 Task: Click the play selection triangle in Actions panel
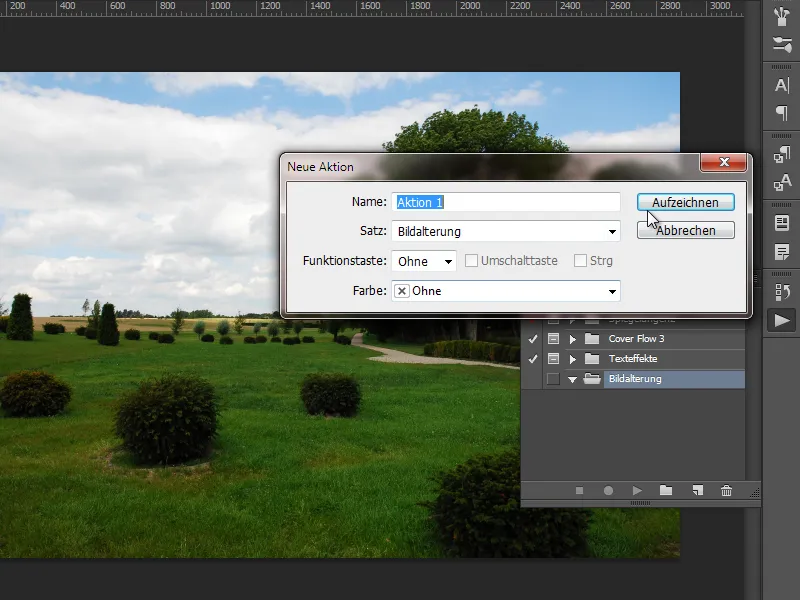coord(637,490)
